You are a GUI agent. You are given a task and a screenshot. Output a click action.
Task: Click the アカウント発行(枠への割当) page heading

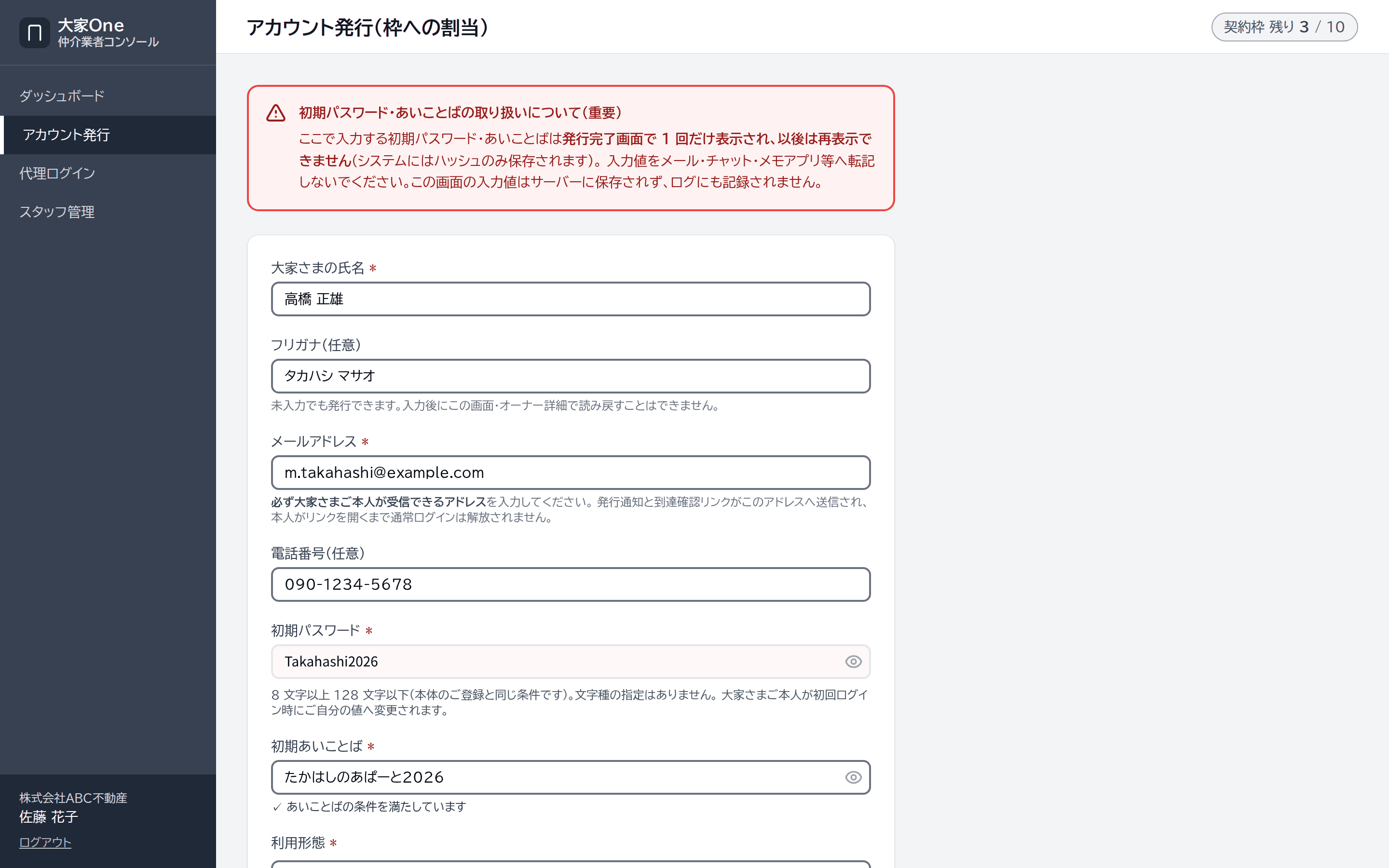coord(368,27)
